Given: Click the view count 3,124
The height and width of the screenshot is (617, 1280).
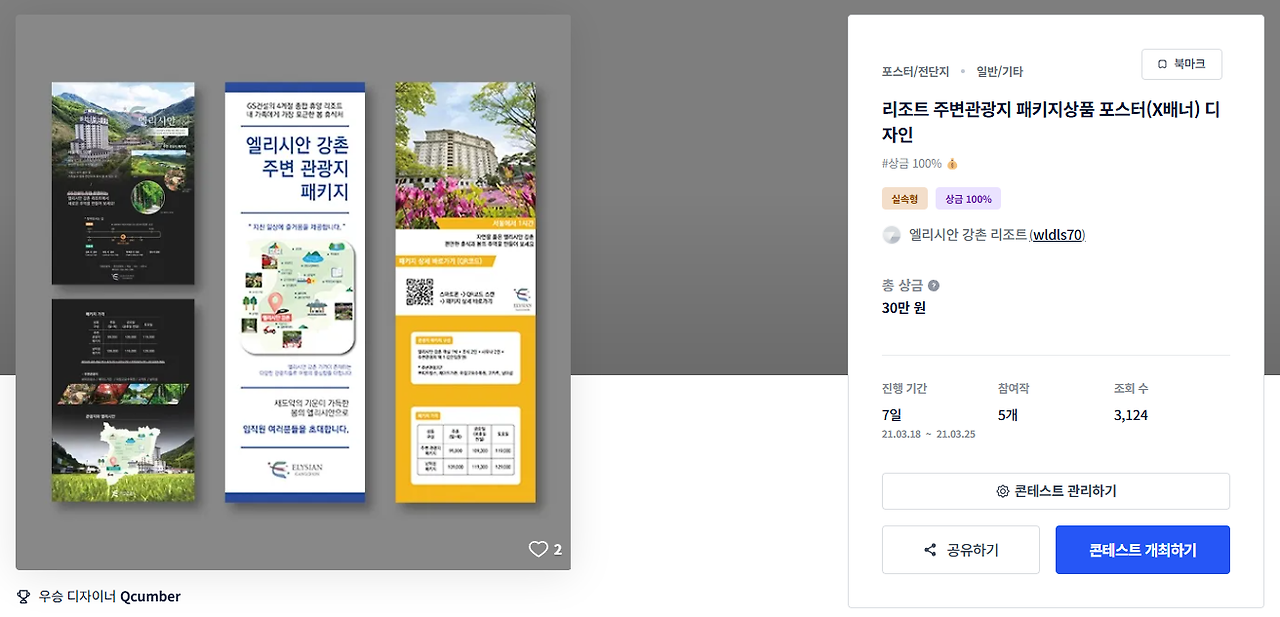Looking at the screenshot, I should click(1131, 415).
